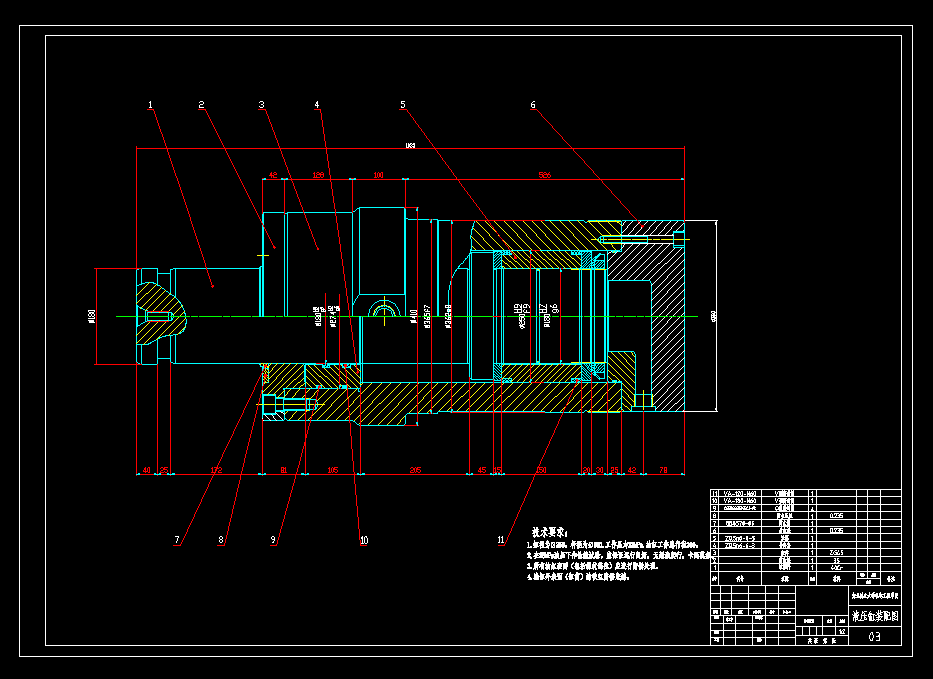The image size is (933, 679).
Task: Select the 45 bottom dimension text
Action: tap(482, 470)
